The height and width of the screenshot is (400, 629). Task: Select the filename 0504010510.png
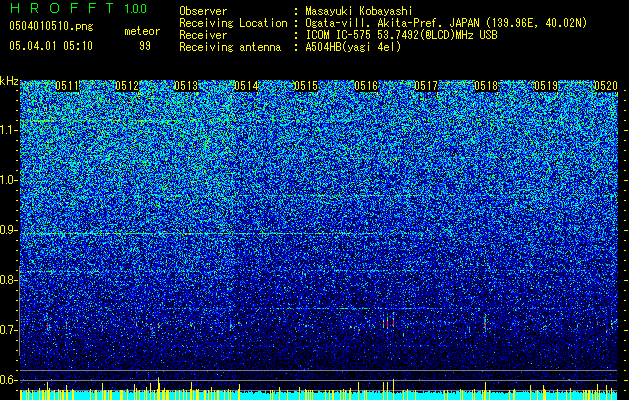click(x=51, y=27)
